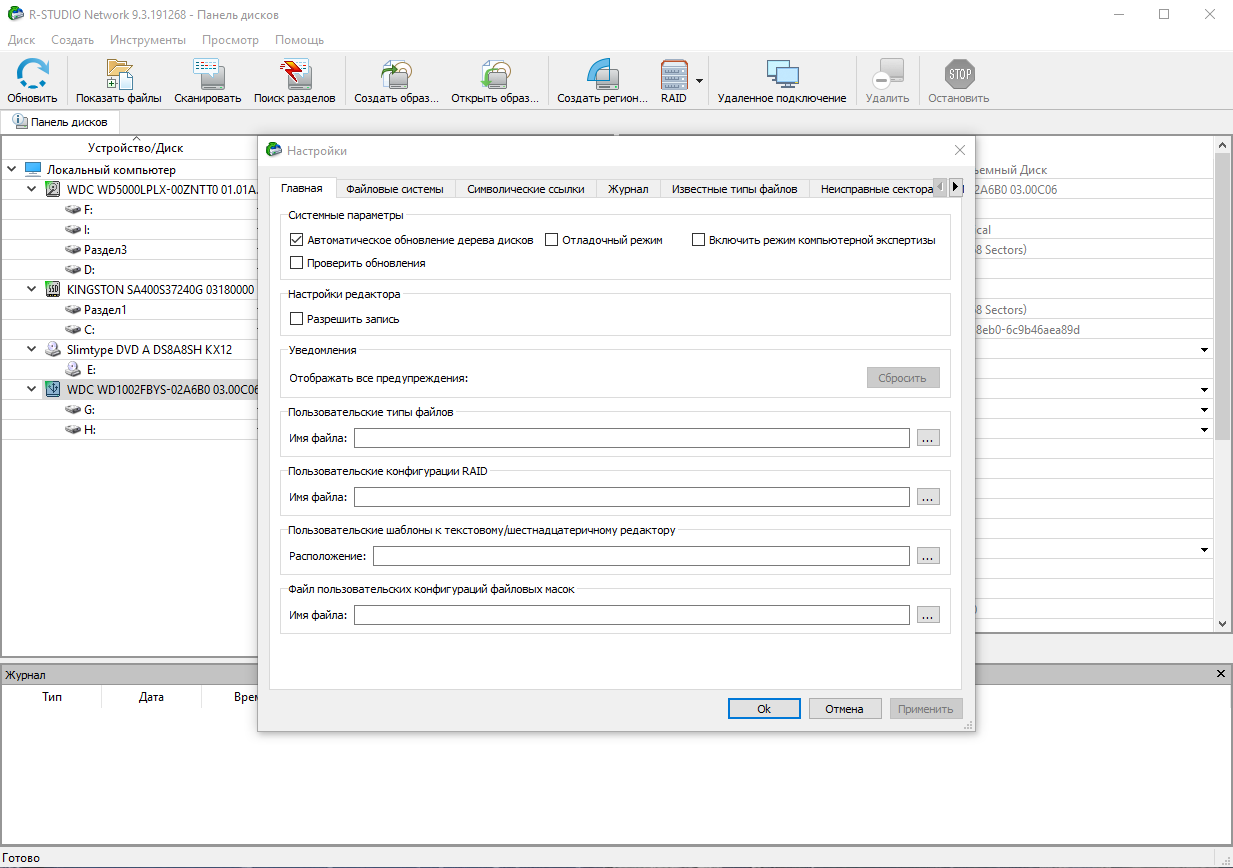
Task: Switch to the Файловые системы tab
Action: [396, 189]
